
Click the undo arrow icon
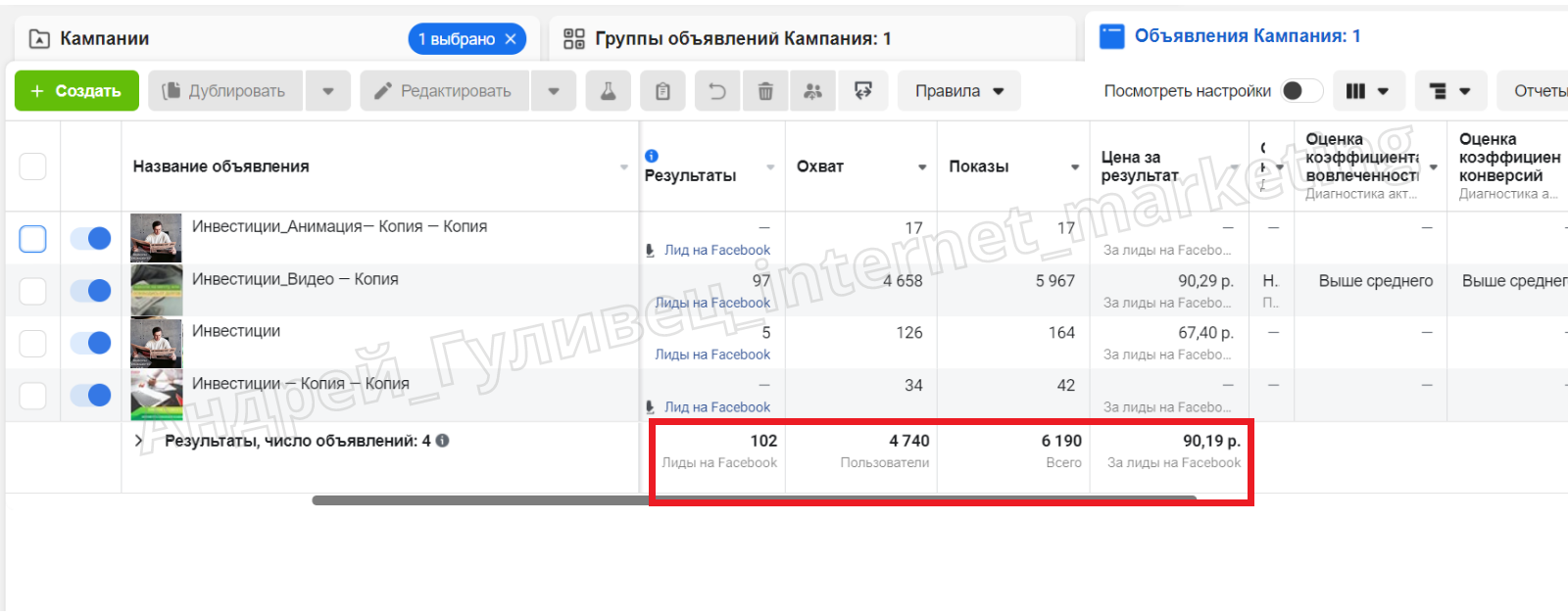click(x=717, y=91)
